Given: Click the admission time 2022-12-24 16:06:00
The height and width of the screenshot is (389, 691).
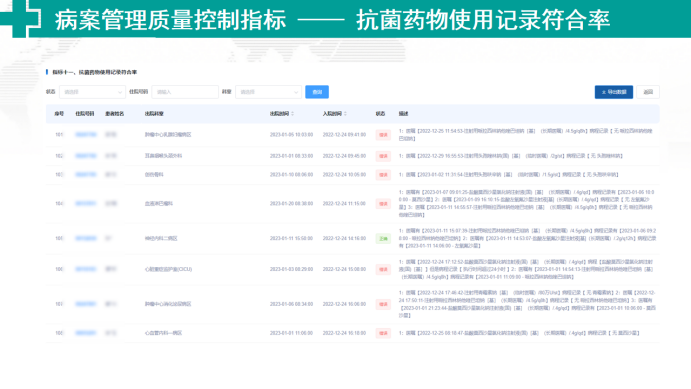Looking at the screenshot, I should click(344, 304).
